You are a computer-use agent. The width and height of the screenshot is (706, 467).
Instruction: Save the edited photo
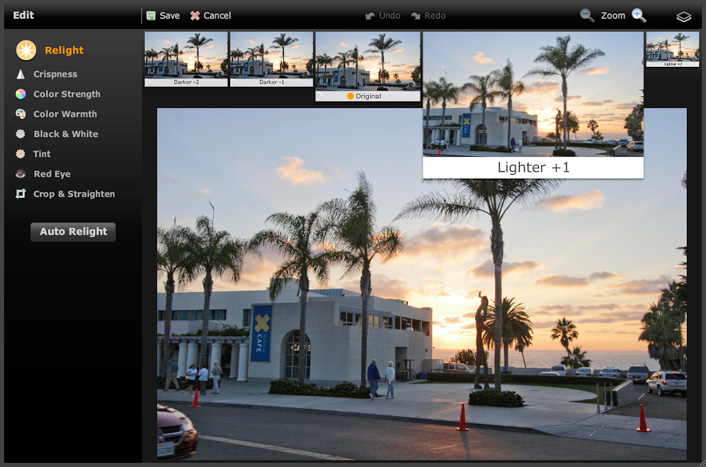click(x=163, y=16)
